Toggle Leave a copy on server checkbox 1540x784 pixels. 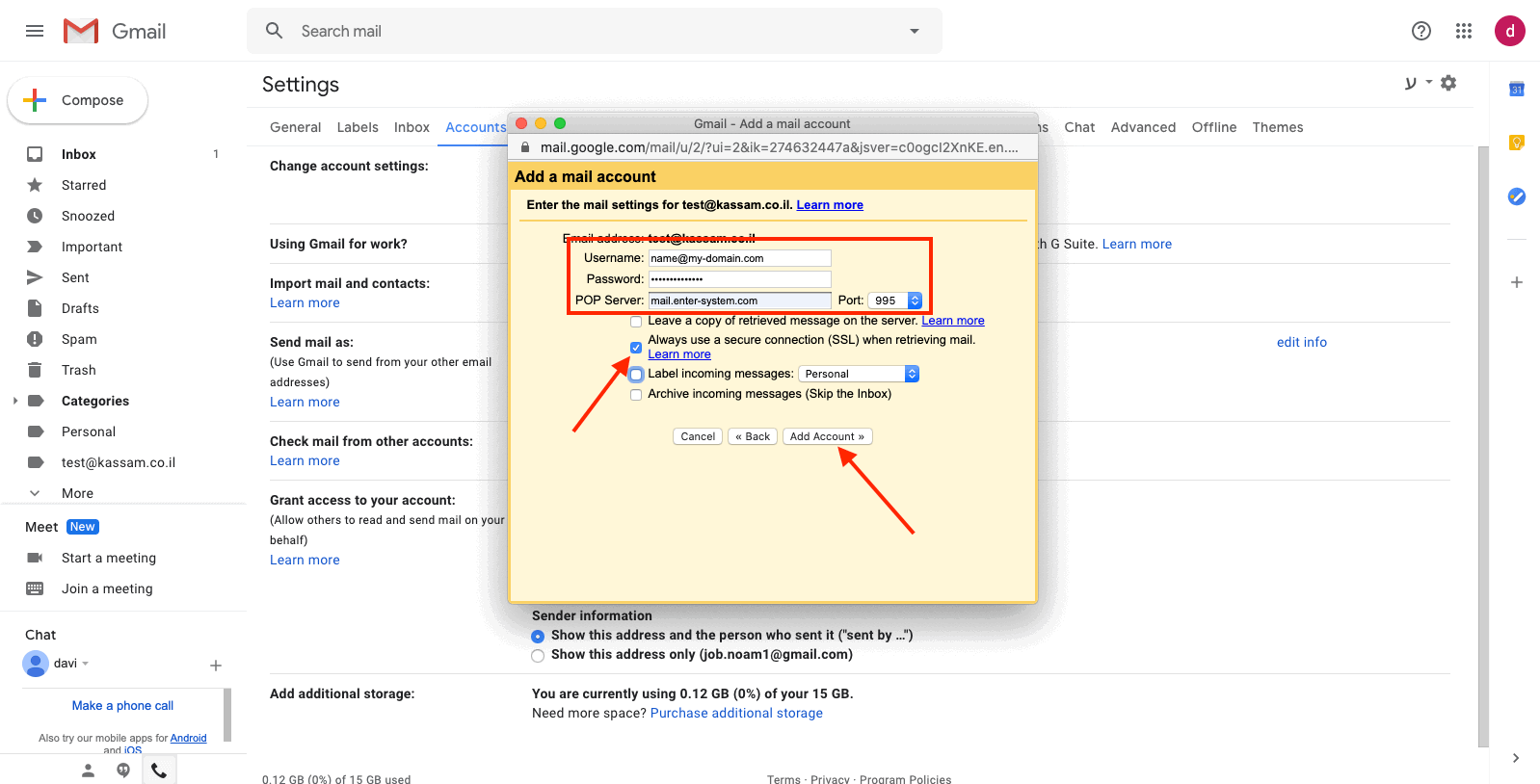point(636,322)
